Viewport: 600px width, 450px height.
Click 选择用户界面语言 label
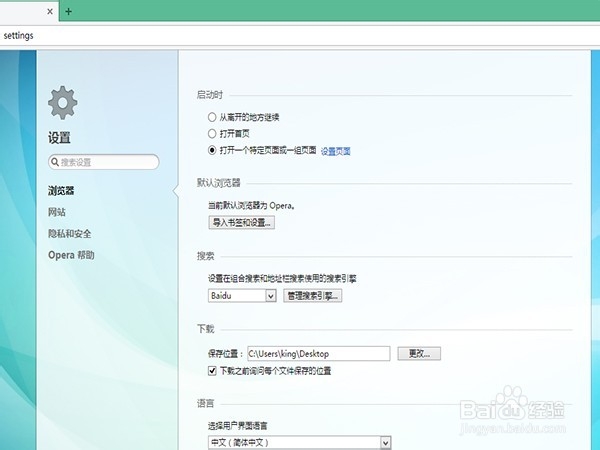coord(238,426)
